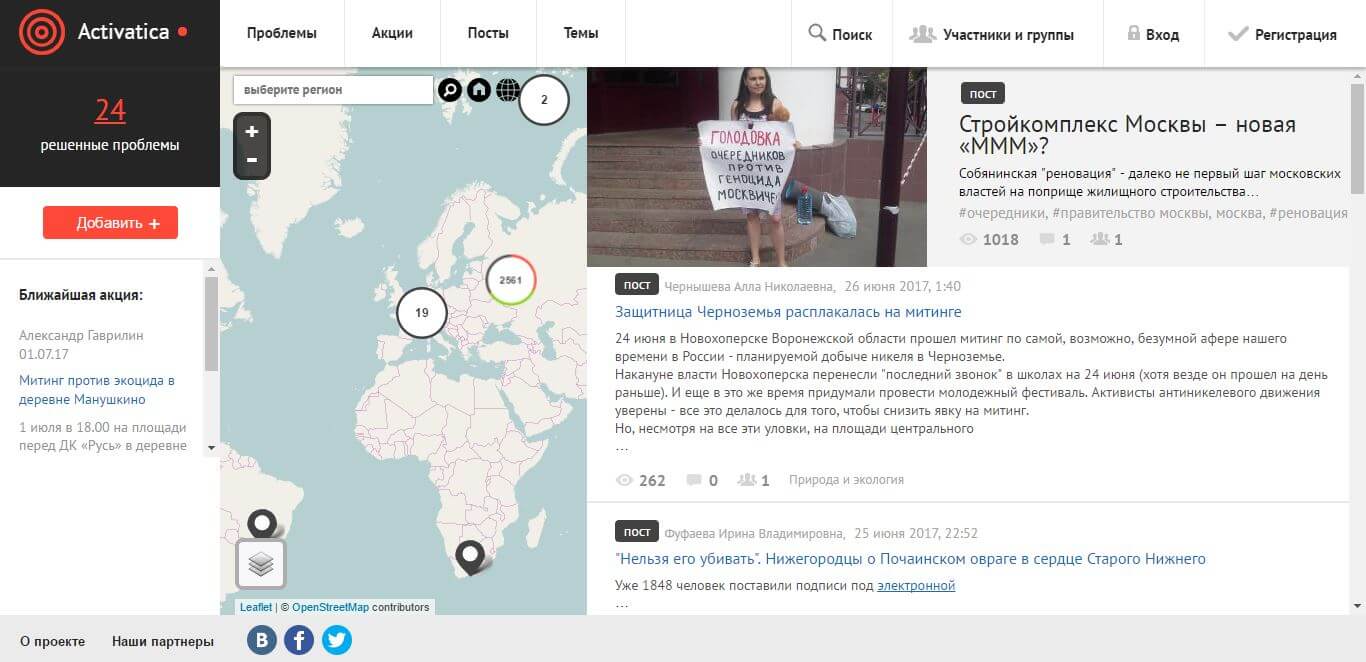This screenshot has width=1366, height=662.
Task: Expand the 19 cluster over Europe
Action: pos(422,313)
